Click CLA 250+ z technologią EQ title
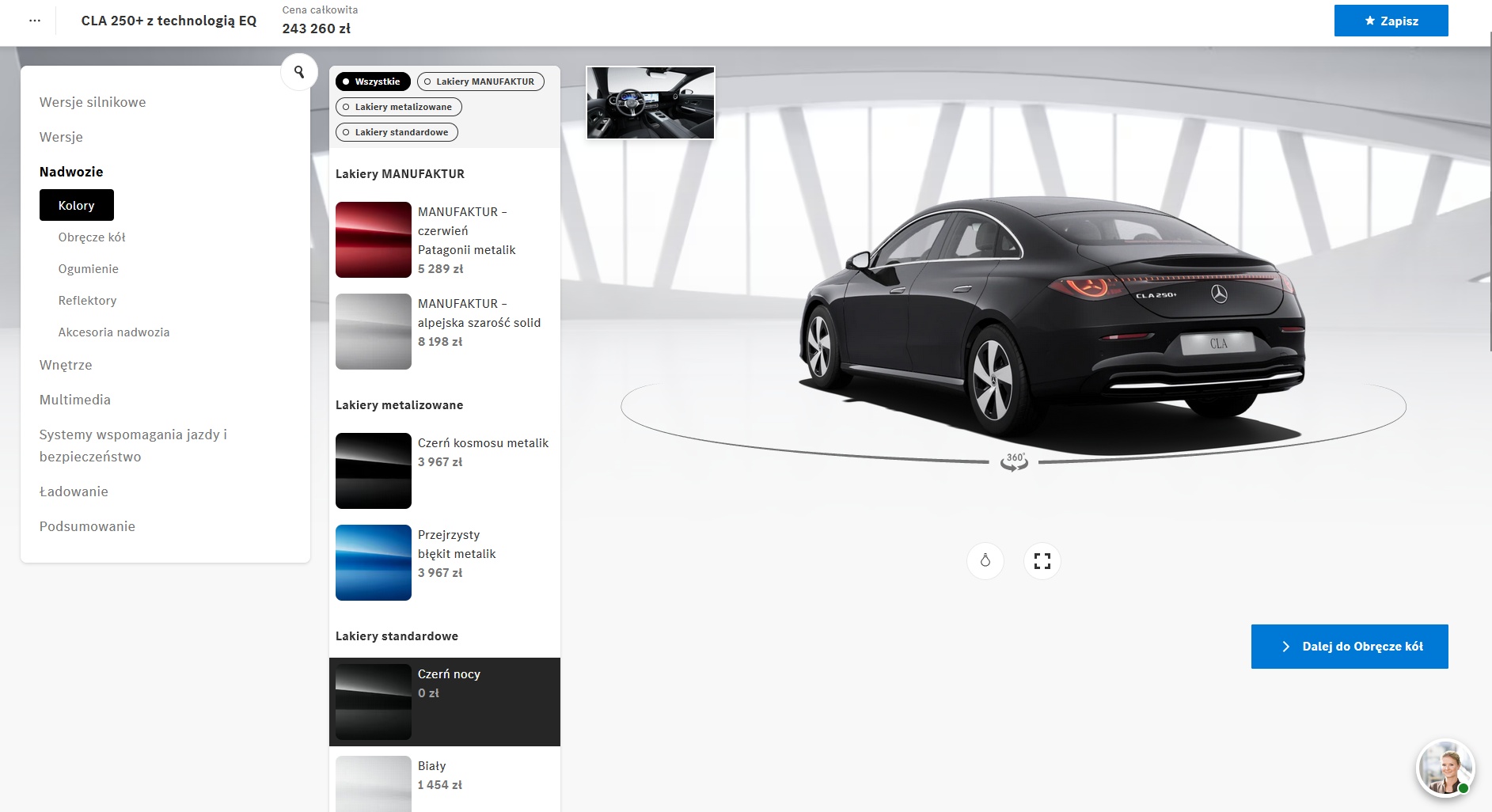The height and width of the screenshot is (812, 1492). click(169, 21)
